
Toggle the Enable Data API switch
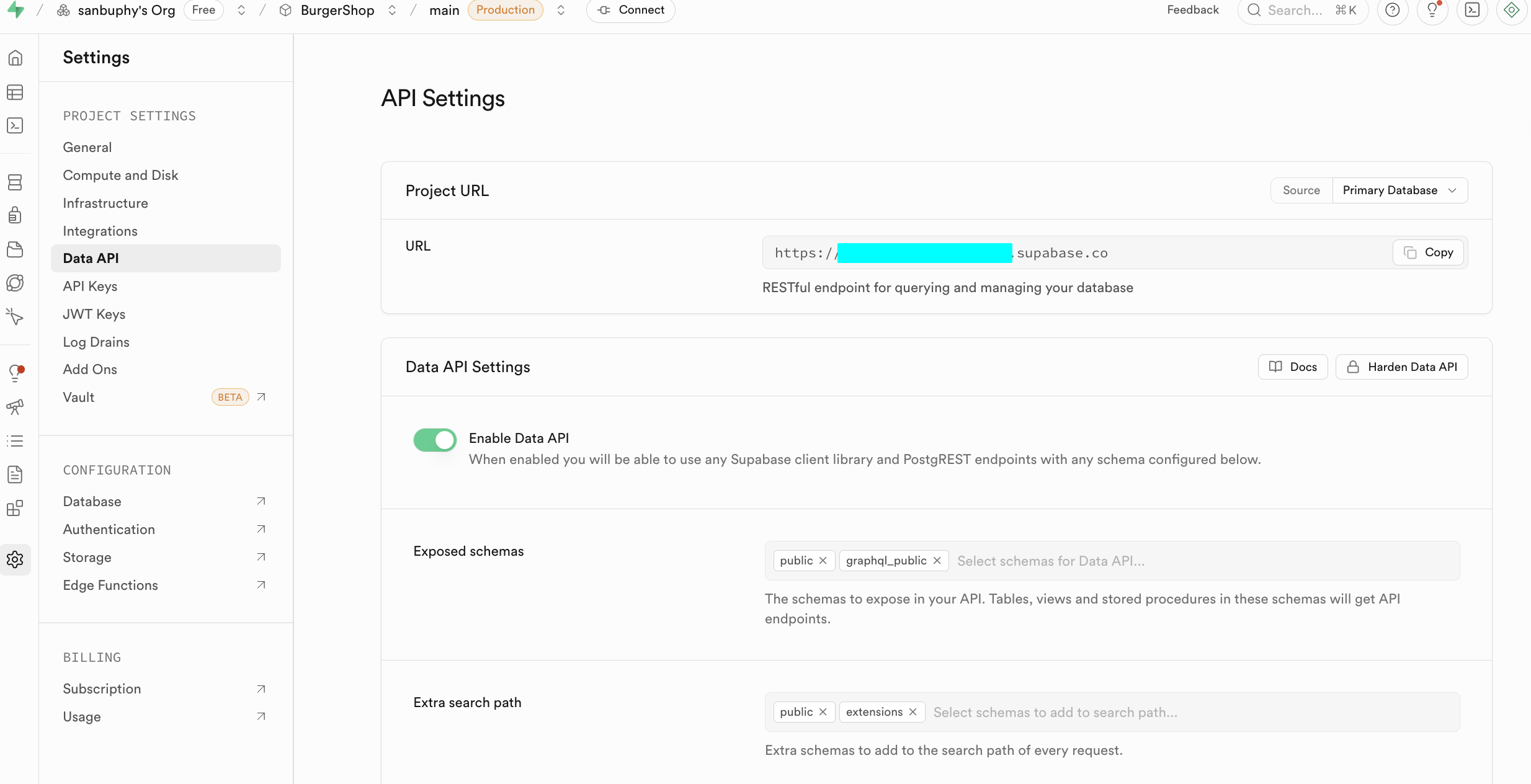pyautogui.click(x=434, y=440)
